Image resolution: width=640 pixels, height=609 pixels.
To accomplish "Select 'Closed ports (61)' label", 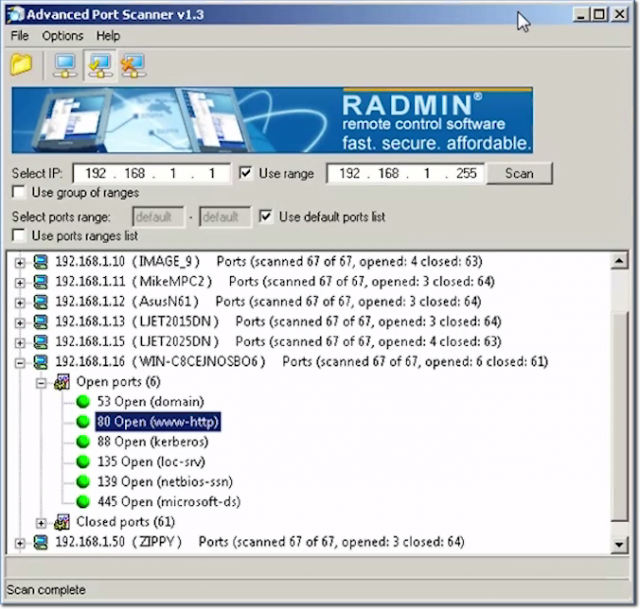I will pyautogui.click(x=125, y=522).
